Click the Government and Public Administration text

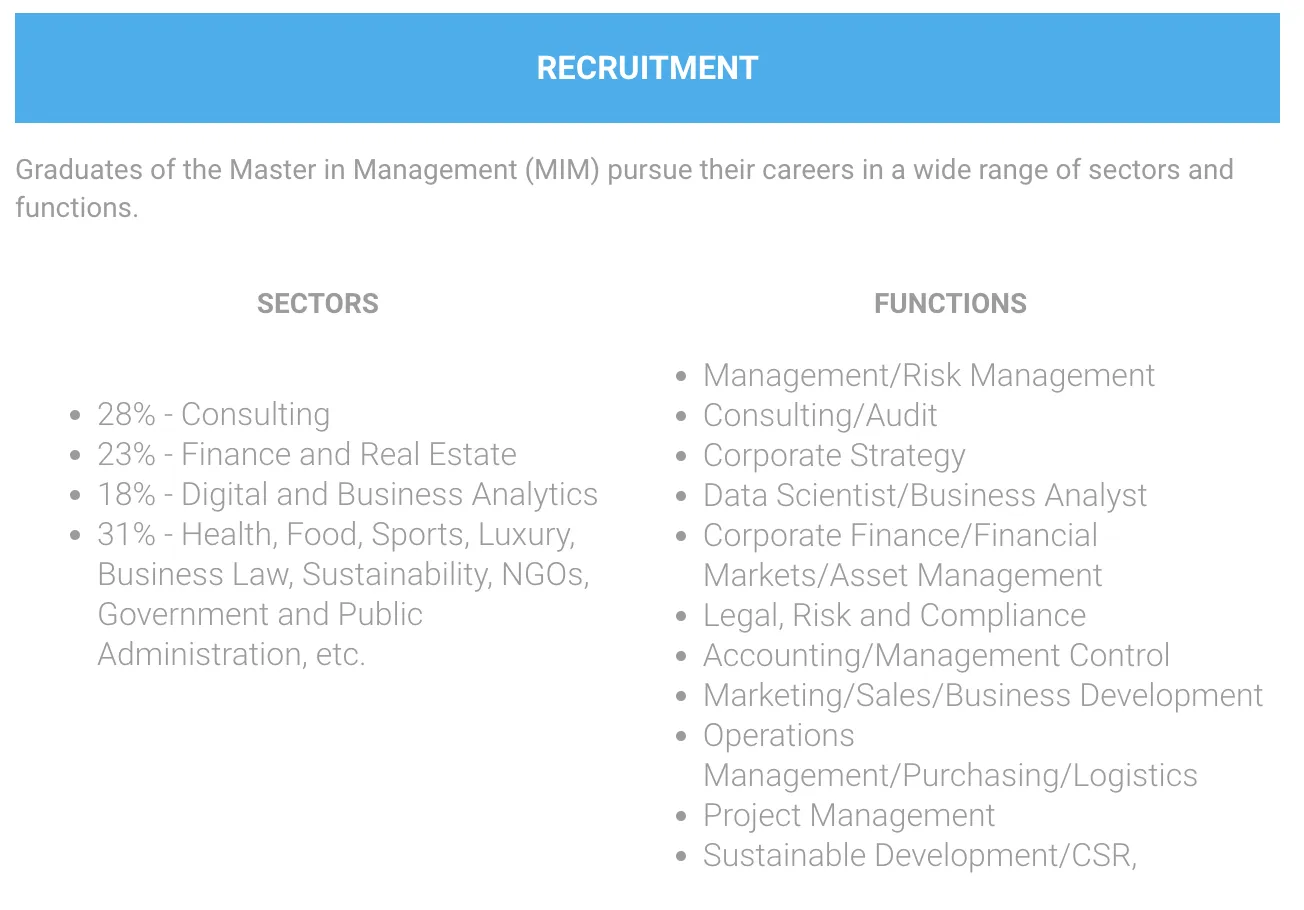(x=260, y=614)
